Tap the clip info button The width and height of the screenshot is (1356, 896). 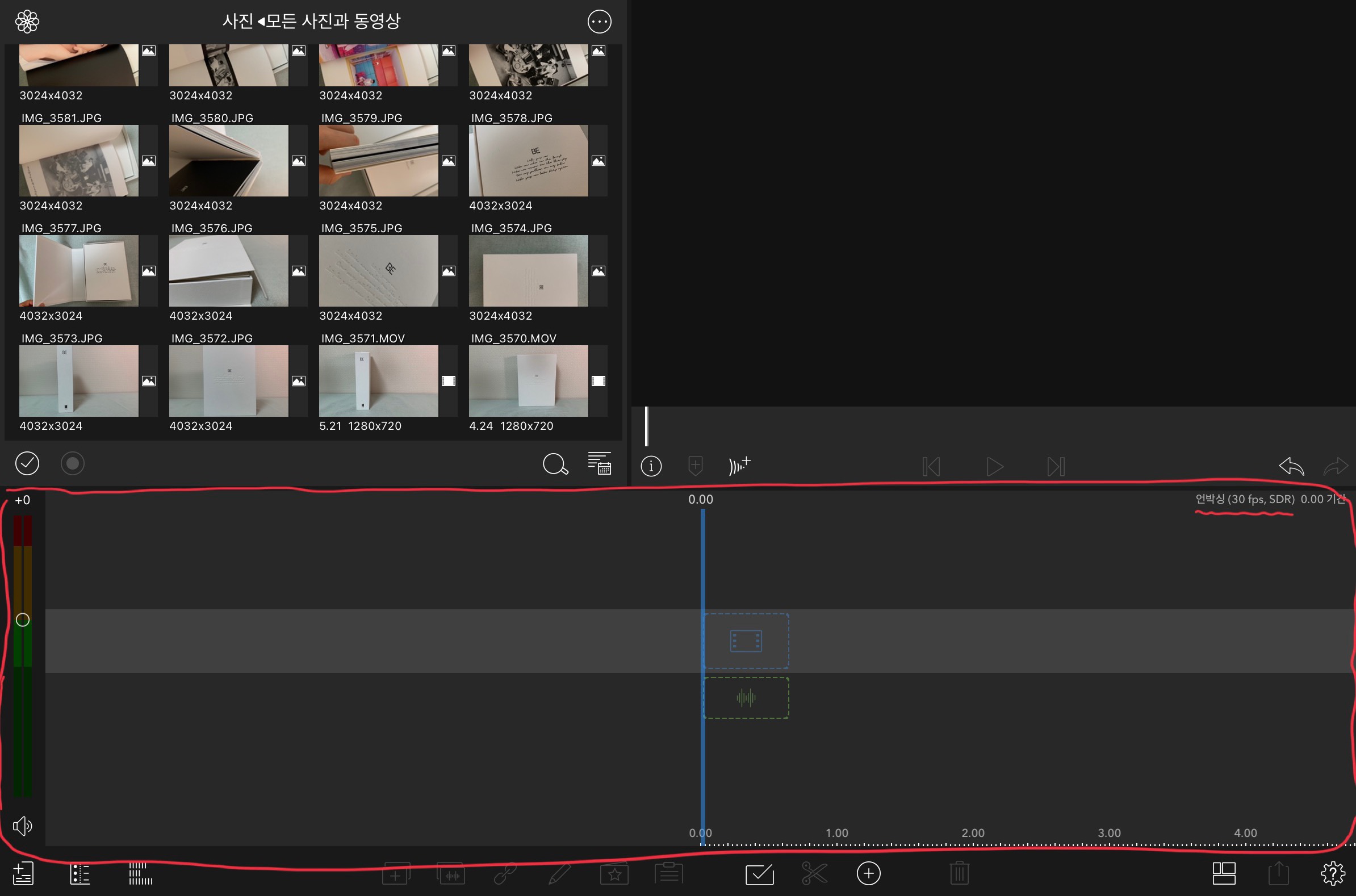(x=651, y=466)
